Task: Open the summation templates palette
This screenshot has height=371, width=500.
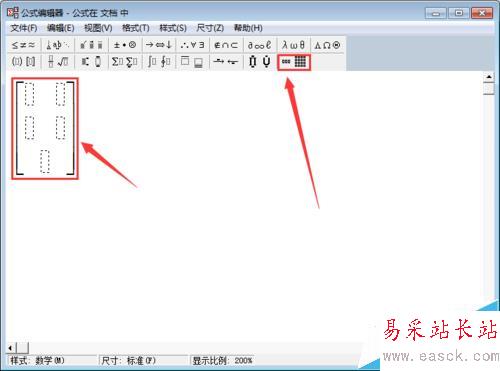Action: click(125, 62)
